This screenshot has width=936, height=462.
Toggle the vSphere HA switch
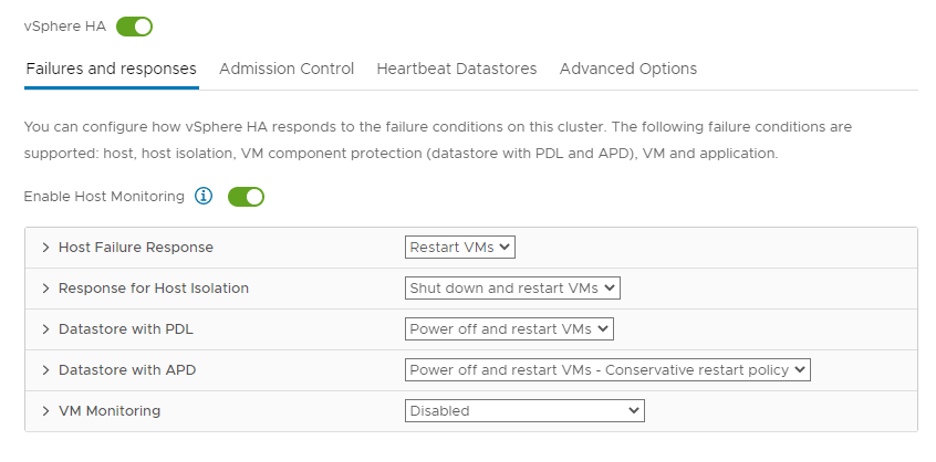click(x=134, y=27)
